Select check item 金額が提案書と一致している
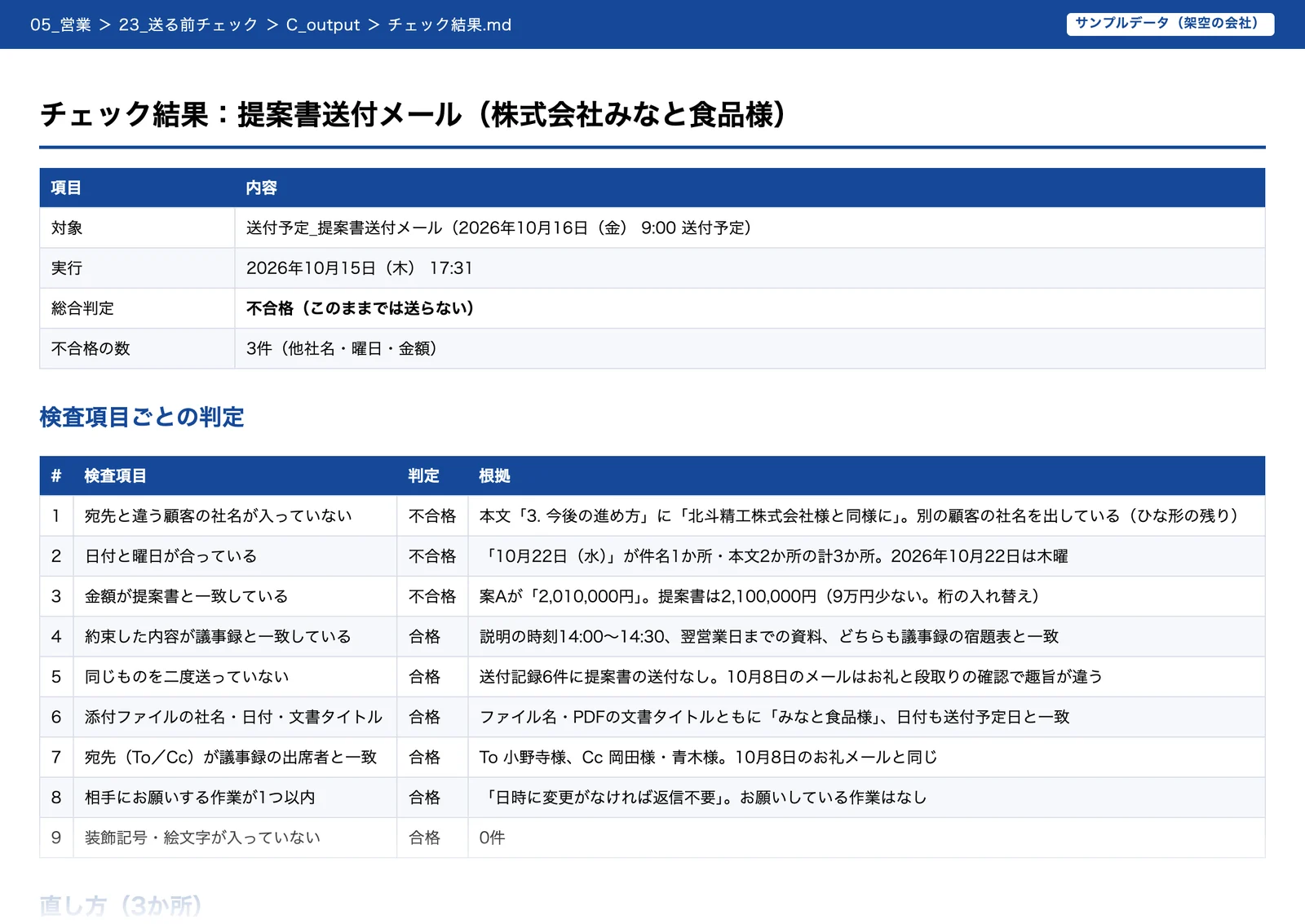The image size is (1305, 924). [187, 596]
